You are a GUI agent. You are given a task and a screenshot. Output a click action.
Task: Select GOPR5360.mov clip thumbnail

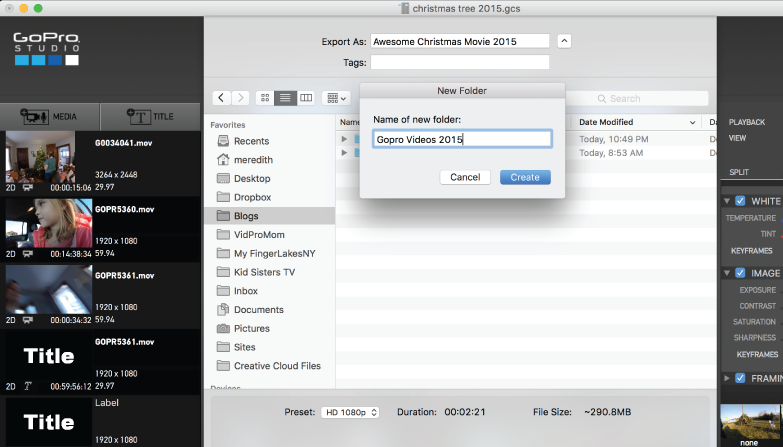pyautogui.click(x=49, y=223)
